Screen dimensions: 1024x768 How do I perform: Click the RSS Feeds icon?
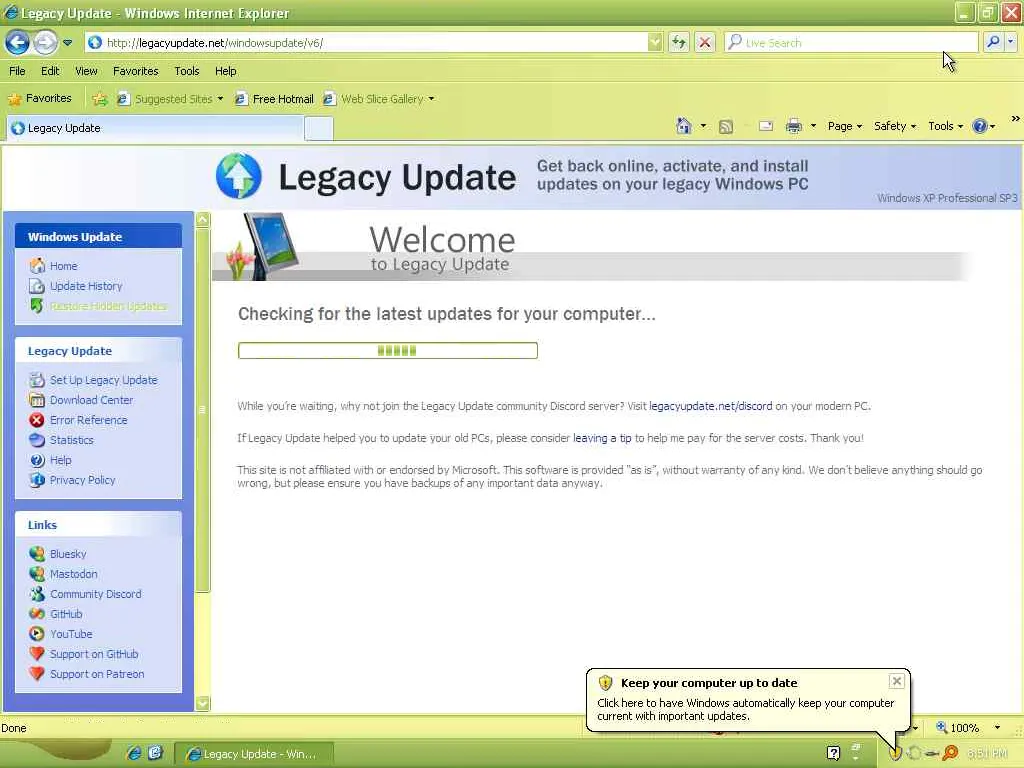(726, 127)
